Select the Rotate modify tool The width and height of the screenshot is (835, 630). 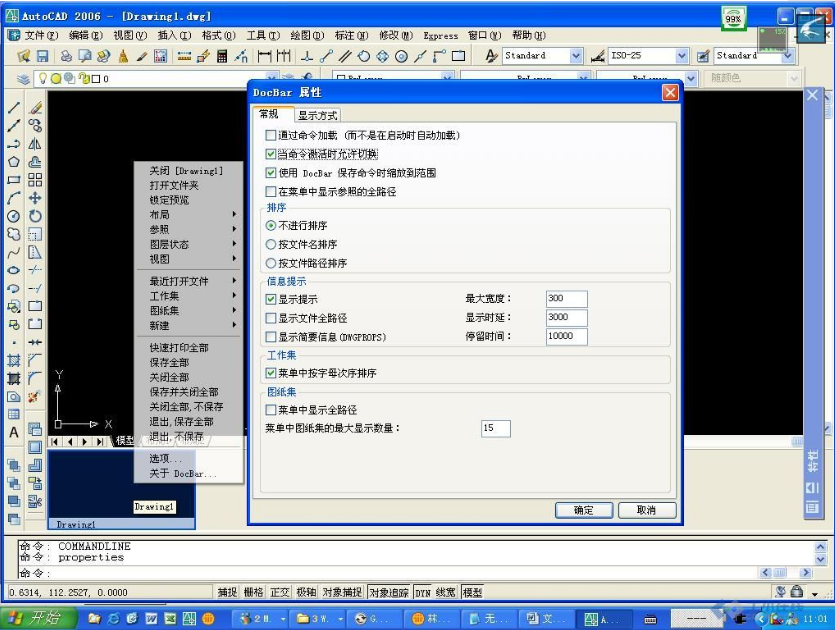(x=35, y=216)
